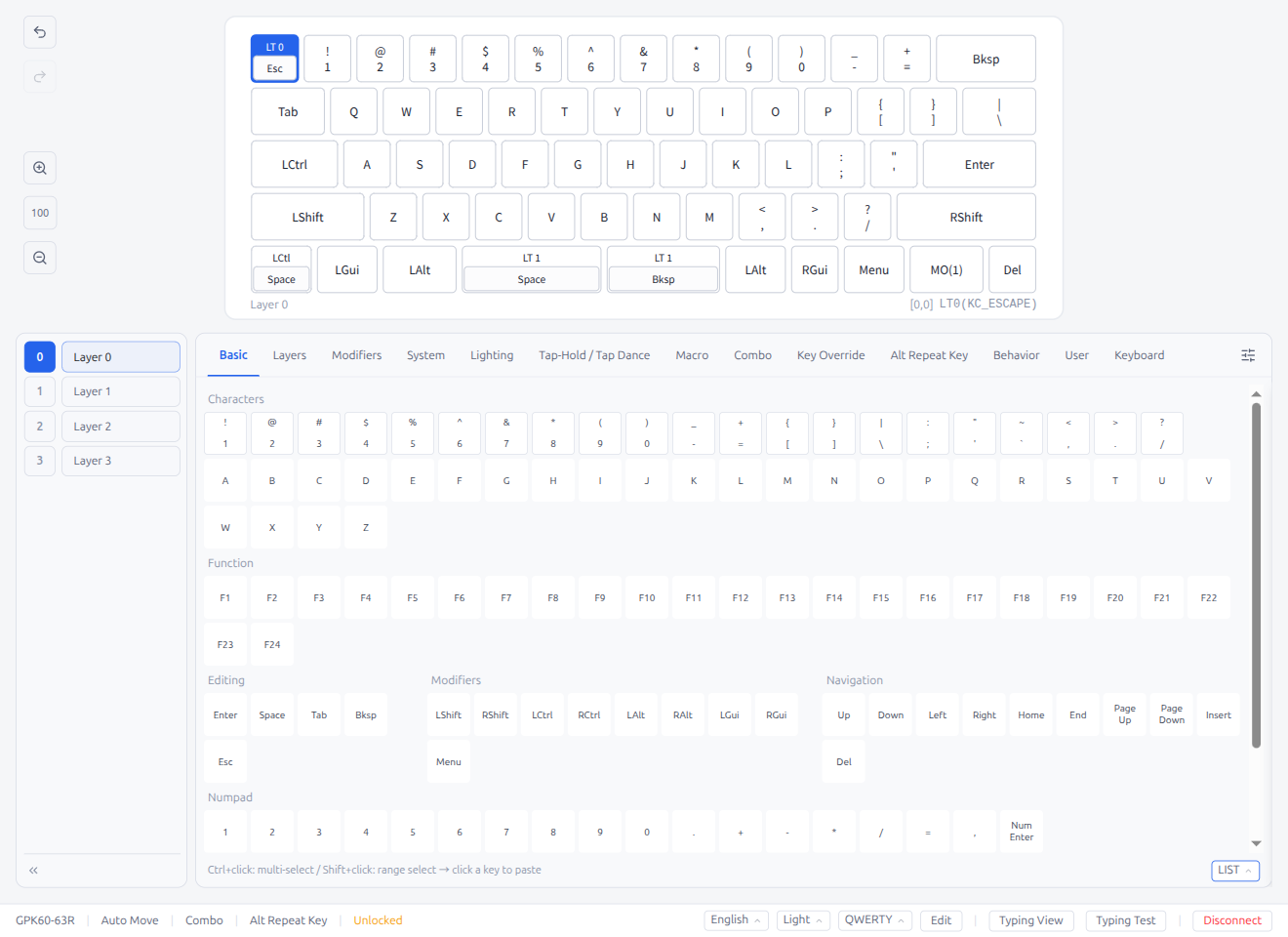This screenshot has height=937, width=1288.
Task: Open the Key Override tab
Action: (830, 355)
